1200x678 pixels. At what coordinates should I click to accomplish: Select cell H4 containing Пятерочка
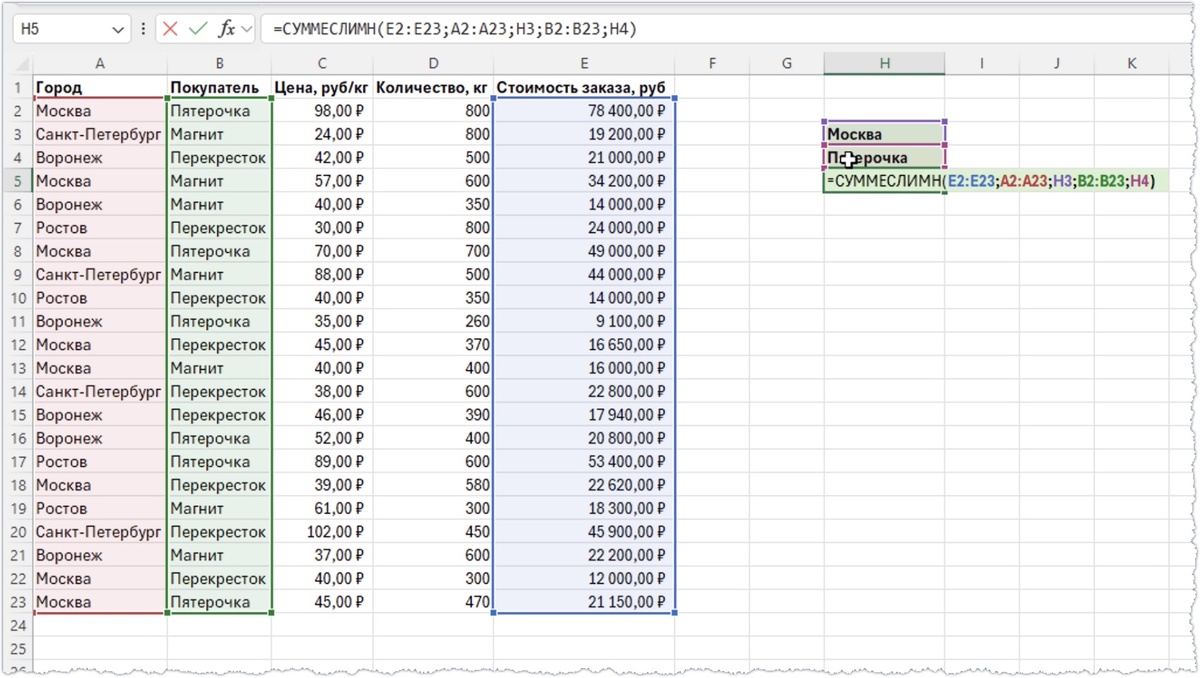click(885, 158)
